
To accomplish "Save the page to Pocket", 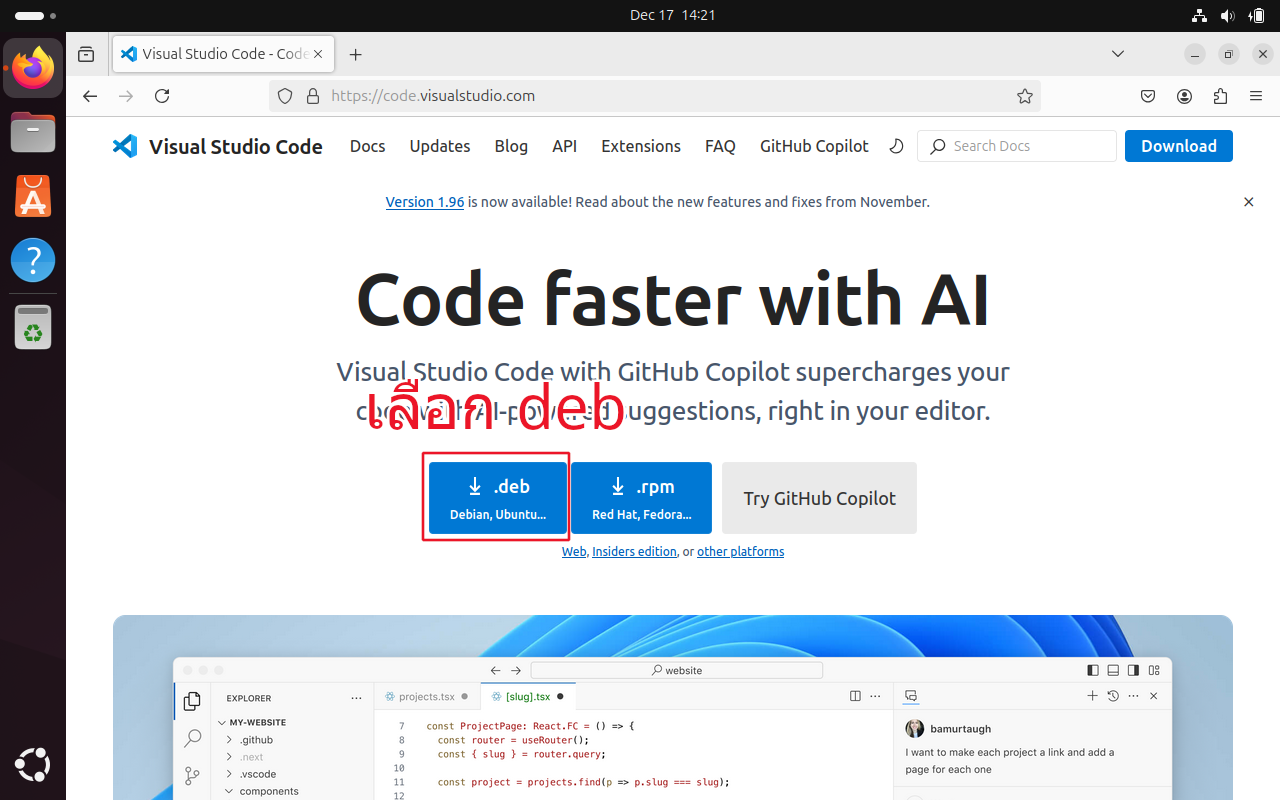I will (x=1148, y=96).
